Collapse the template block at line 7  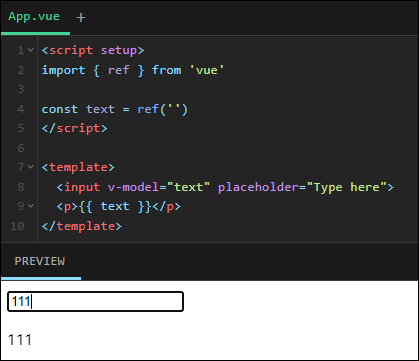tap(31, 167)
